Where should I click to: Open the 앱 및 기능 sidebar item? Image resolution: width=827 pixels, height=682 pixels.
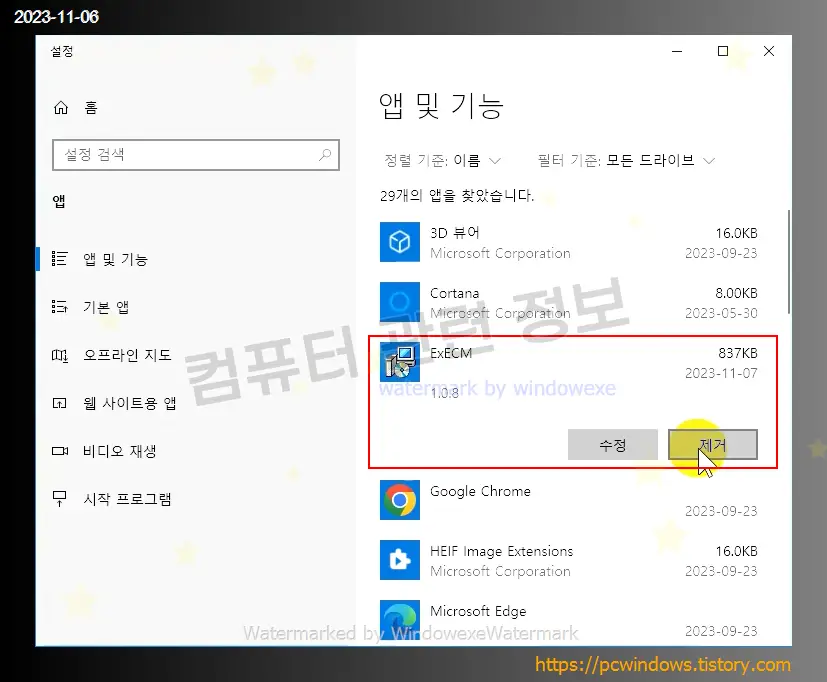(x=195, y=259)
